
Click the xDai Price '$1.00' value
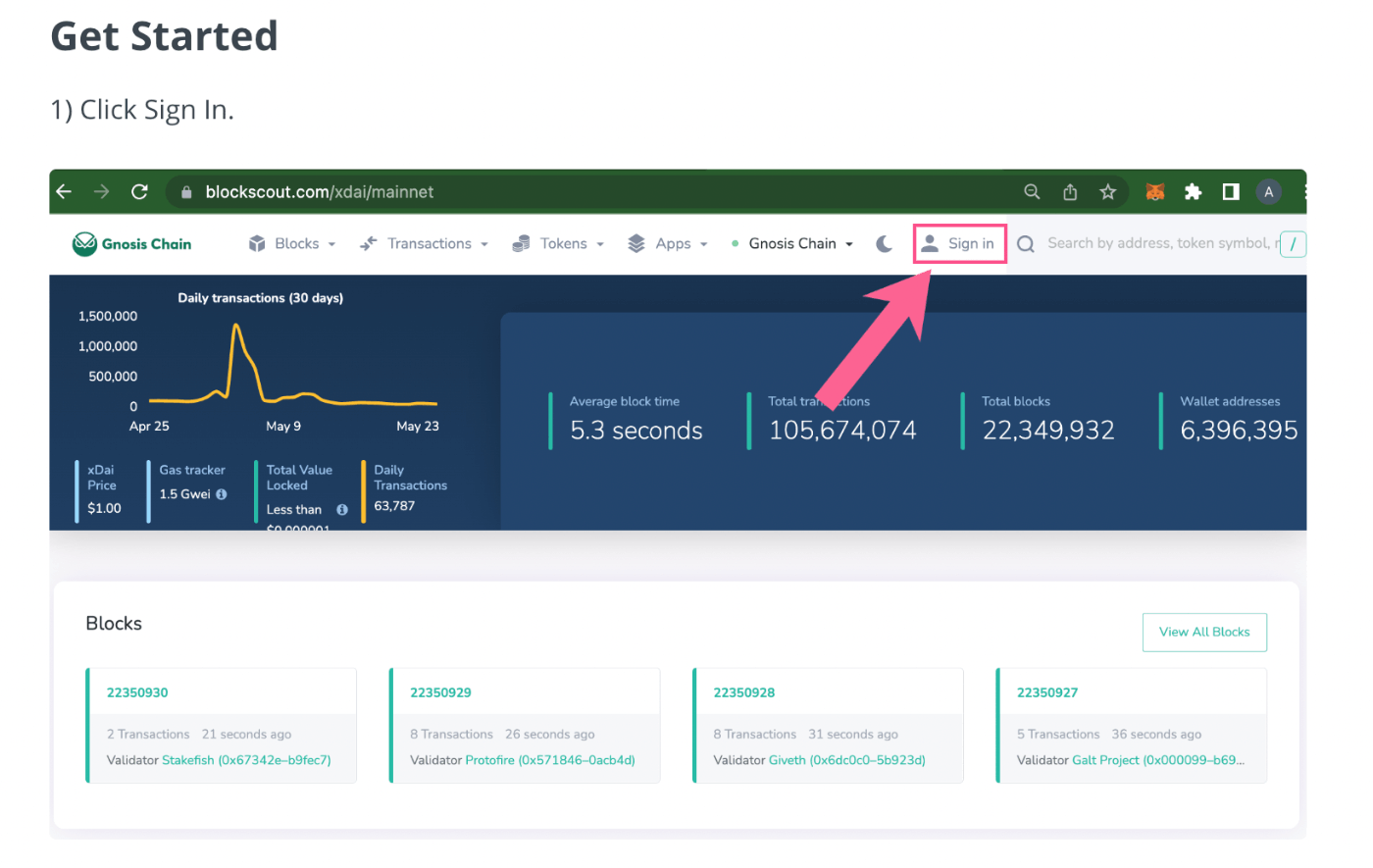[x=104, y=509]
